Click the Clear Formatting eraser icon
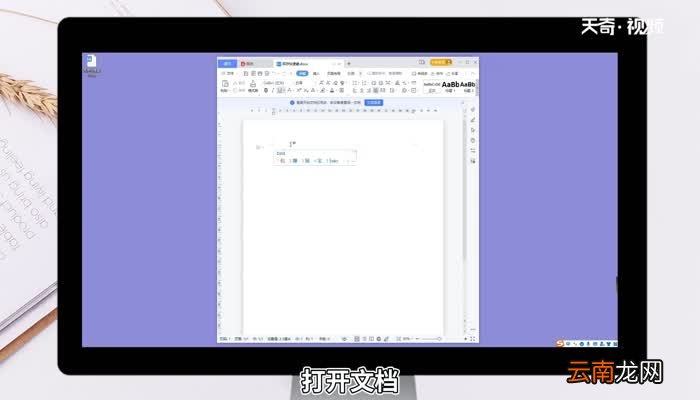700x400 pixels. (335, 83)
